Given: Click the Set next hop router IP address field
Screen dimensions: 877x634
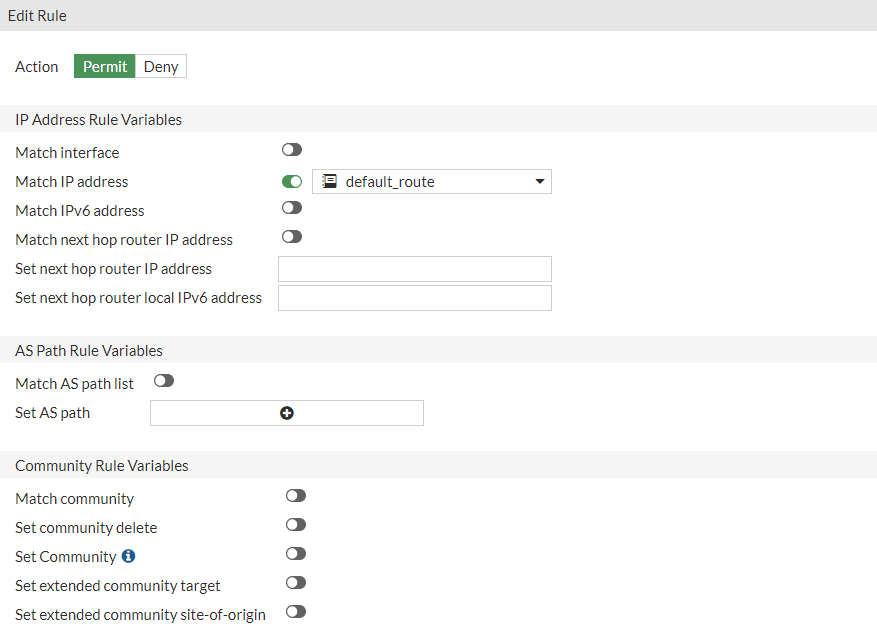Looking at the screenshot, I should [x=414, y=269].
